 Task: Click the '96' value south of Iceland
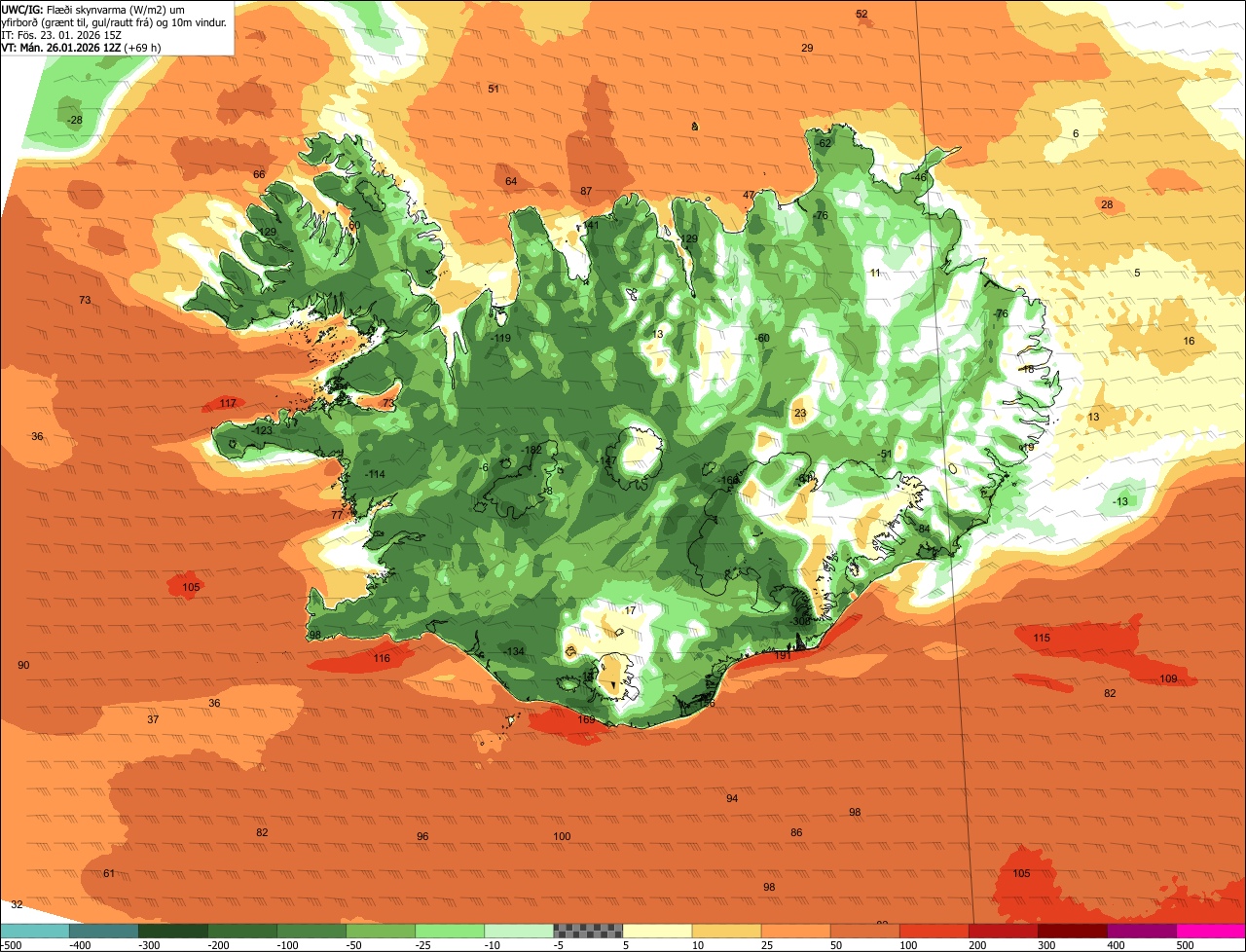point(422,836)
